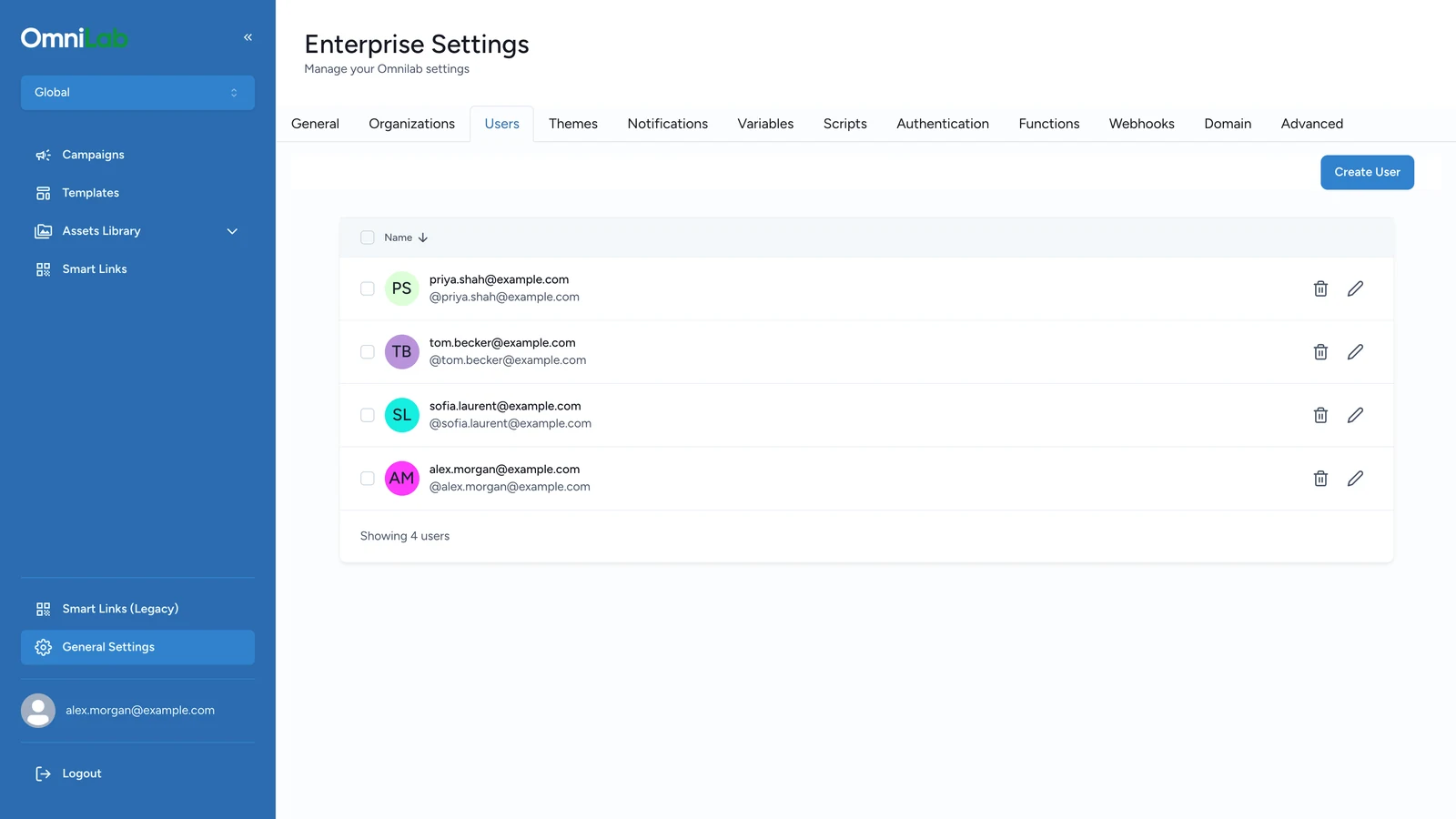Open the Organizations tab
Viewport: 1456px width, 819px height.
tap(411, 124)
